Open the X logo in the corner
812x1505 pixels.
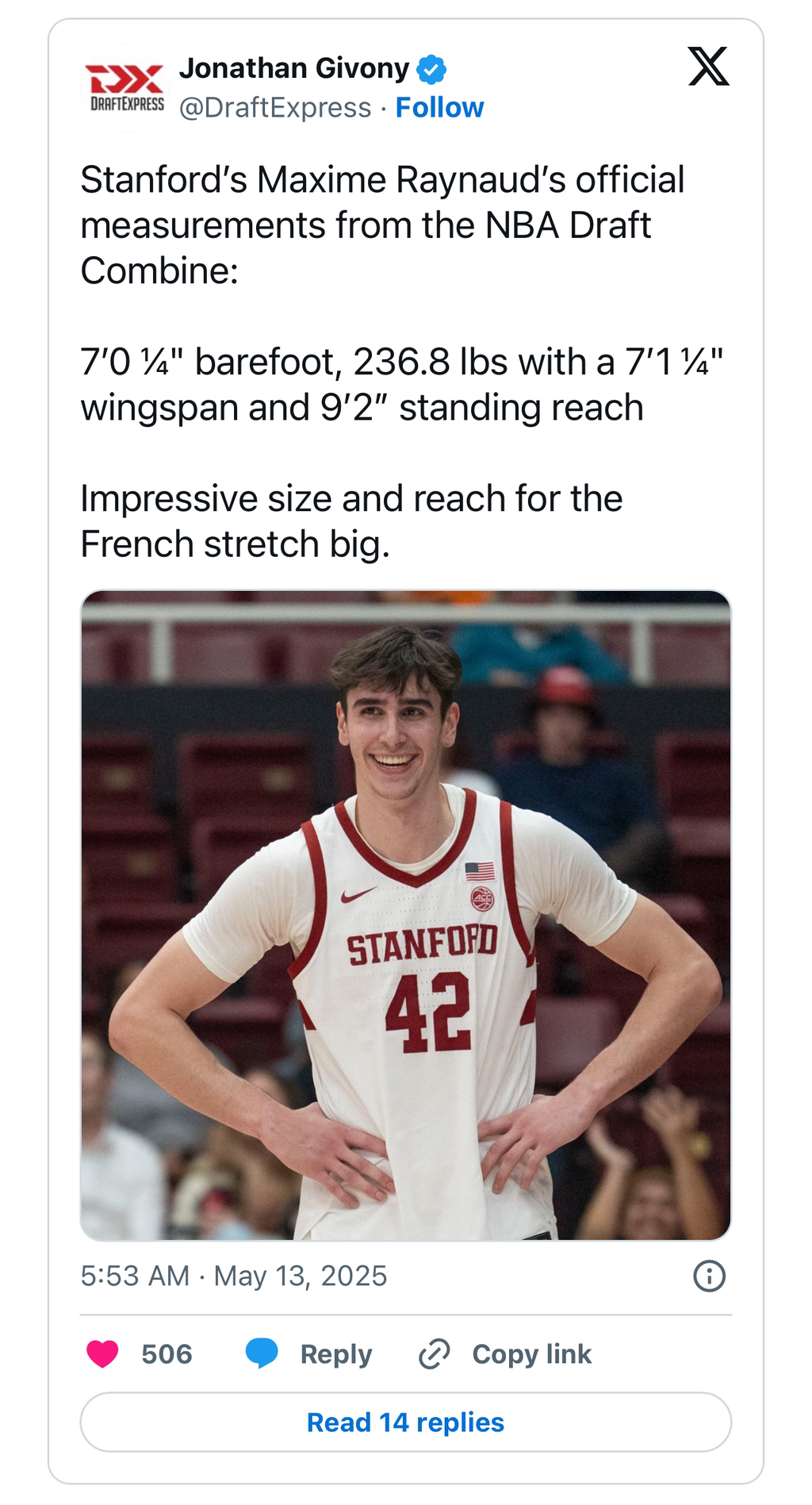pos(708,67)
